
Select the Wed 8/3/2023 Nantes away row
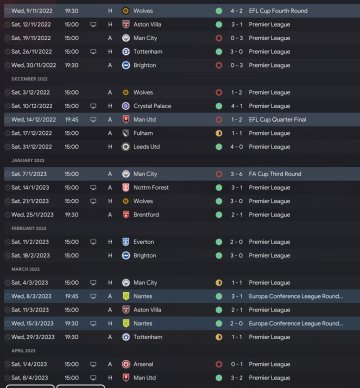tap(182, 296)
